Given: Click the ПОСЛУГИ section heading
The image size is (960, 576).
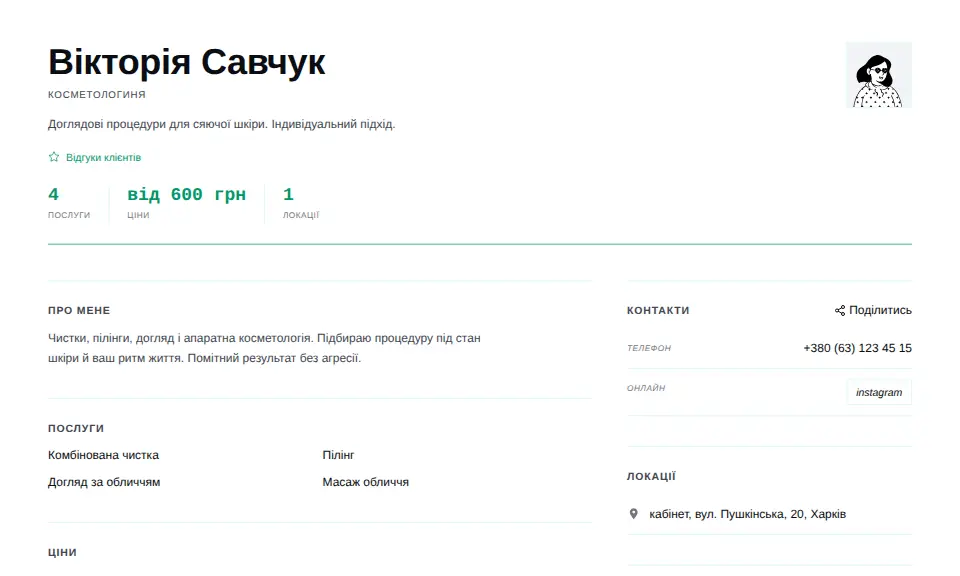Looking at the screenshot, I should tap(76, 428).
